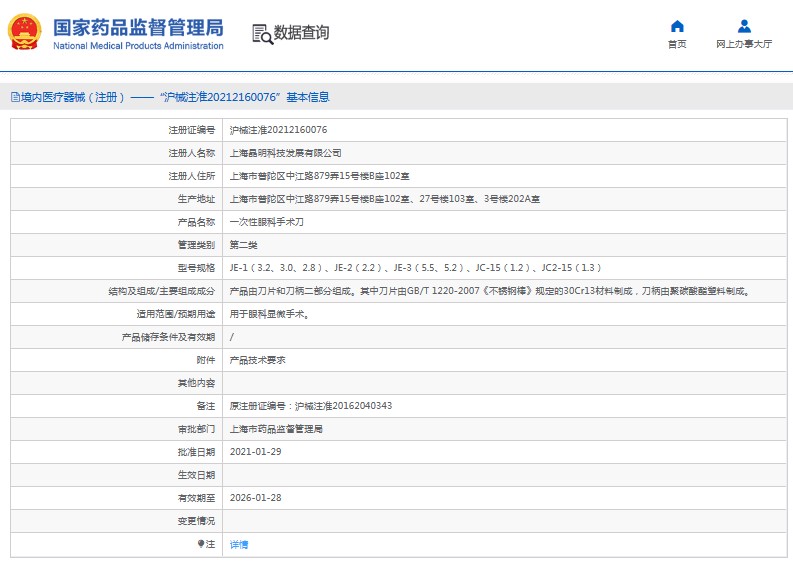Click the National Medical Products Administration subtitle

(138, 46)
